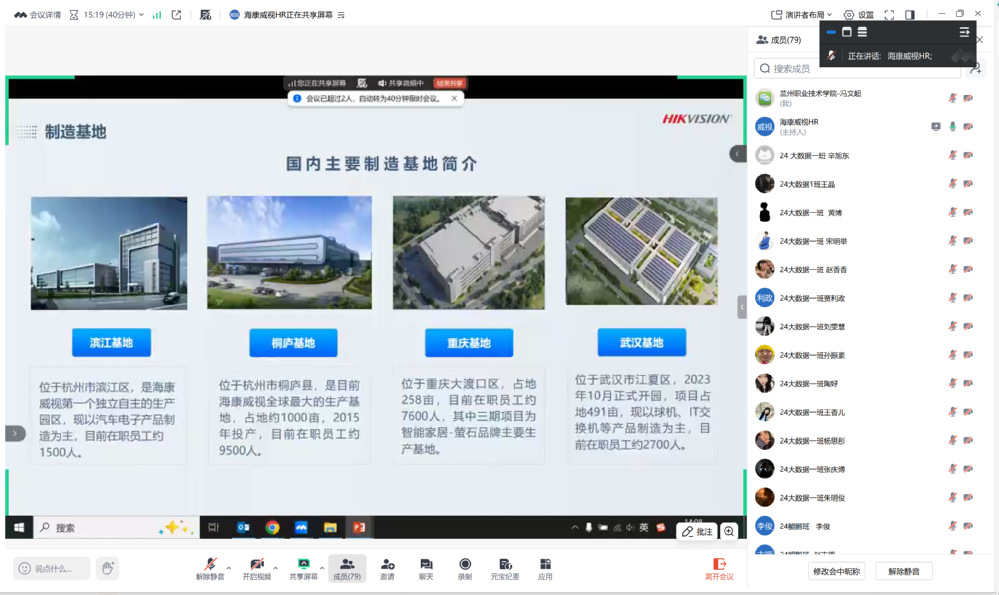Screen dimensions: 999x595
Task: Toggle the side panel icon
Action: 910,15
